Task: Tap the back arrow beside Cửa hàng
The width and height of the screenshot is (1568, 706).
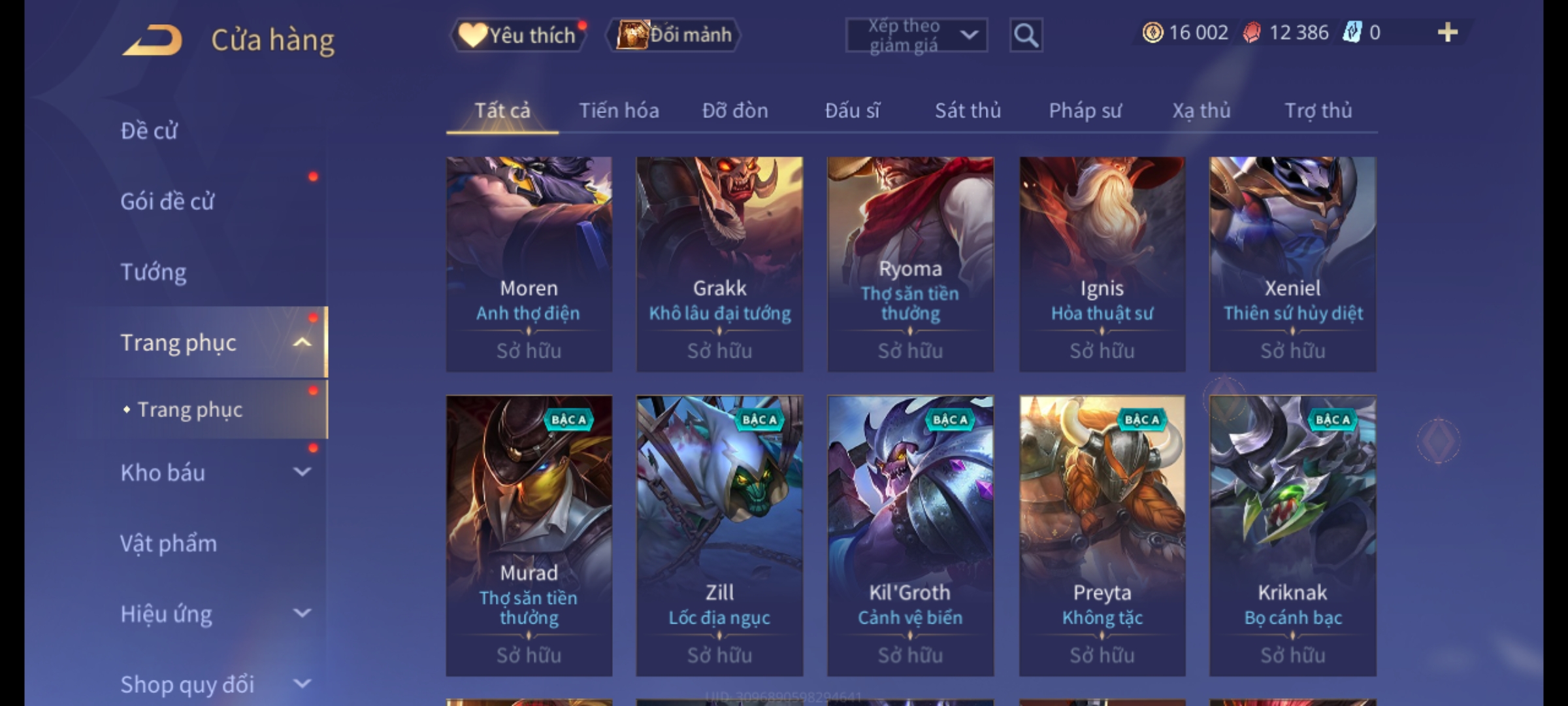Action: [152, 41]
